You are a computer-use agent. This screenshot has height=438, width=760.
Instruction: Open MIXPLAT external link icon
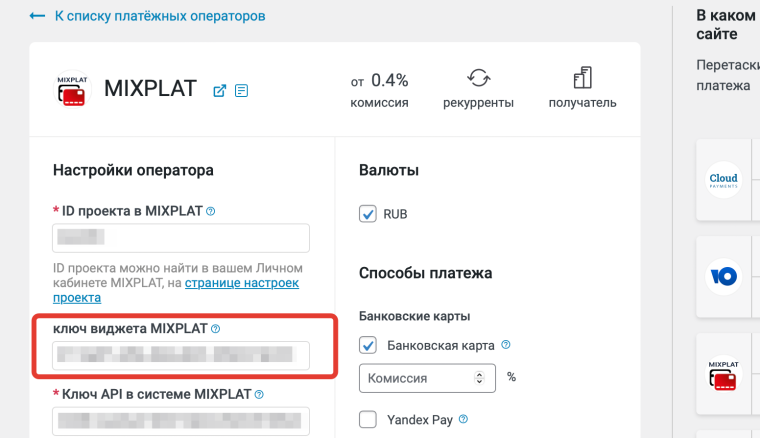point(220,90)
